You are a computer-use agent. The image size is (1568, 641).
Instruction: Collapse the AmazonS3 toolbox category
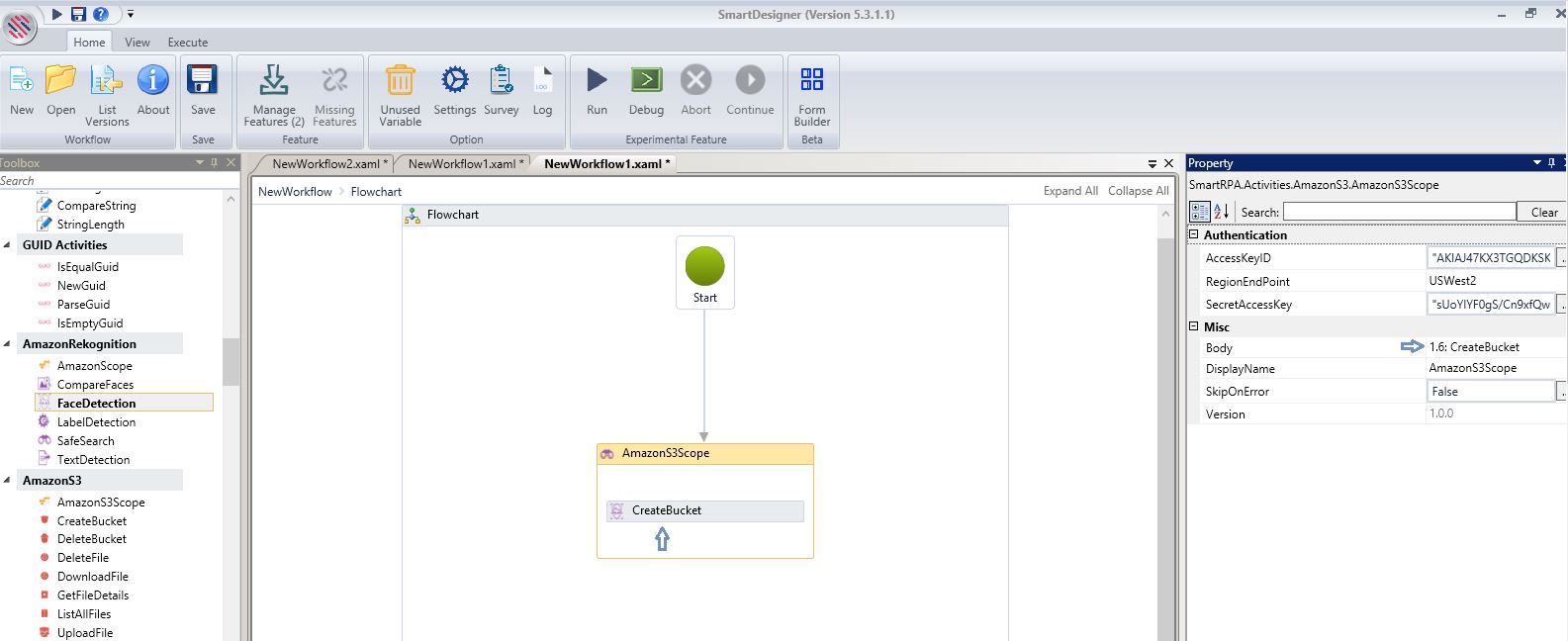tap(9, 481)
